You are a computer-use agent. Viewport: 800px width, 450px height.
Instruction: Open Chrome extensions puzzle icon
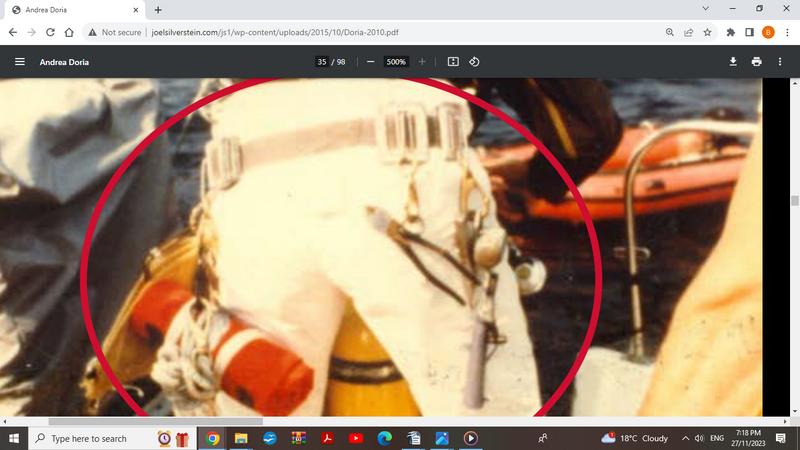point(730,32)
